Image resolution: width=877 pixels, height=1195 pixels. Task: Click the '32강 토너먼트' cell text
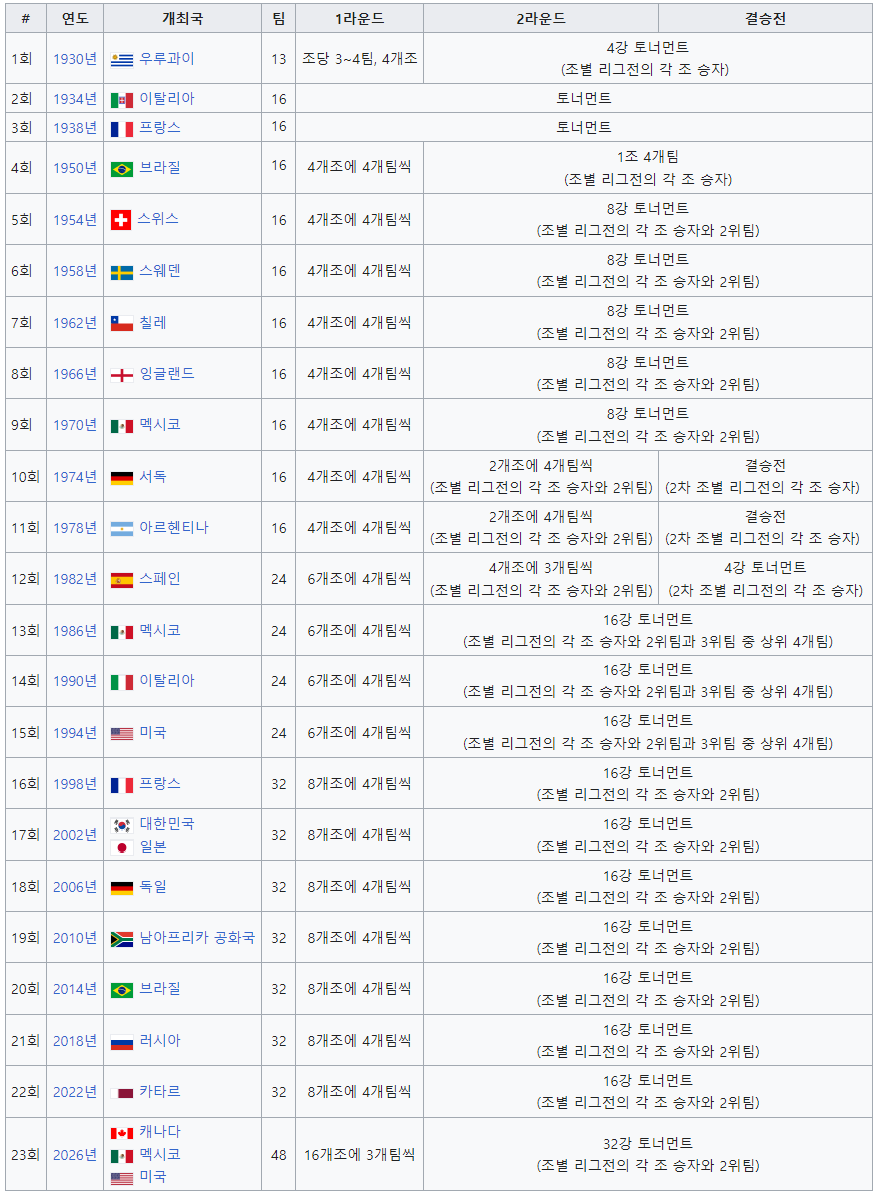[x=648, y=1143]
